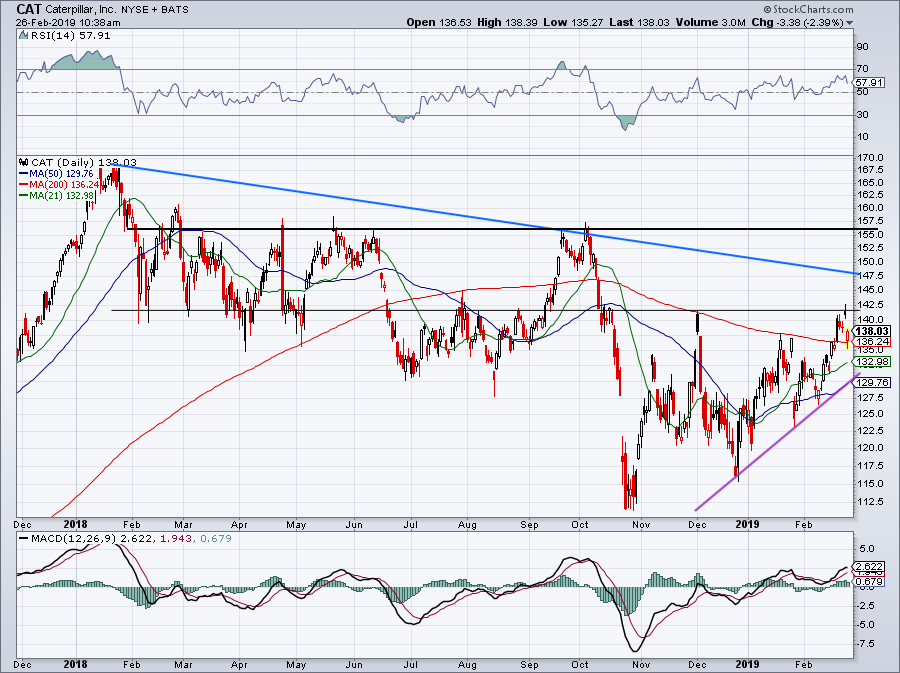Click the Volume 3.0M value
The image size is (900, 673).
click(710, 22)
